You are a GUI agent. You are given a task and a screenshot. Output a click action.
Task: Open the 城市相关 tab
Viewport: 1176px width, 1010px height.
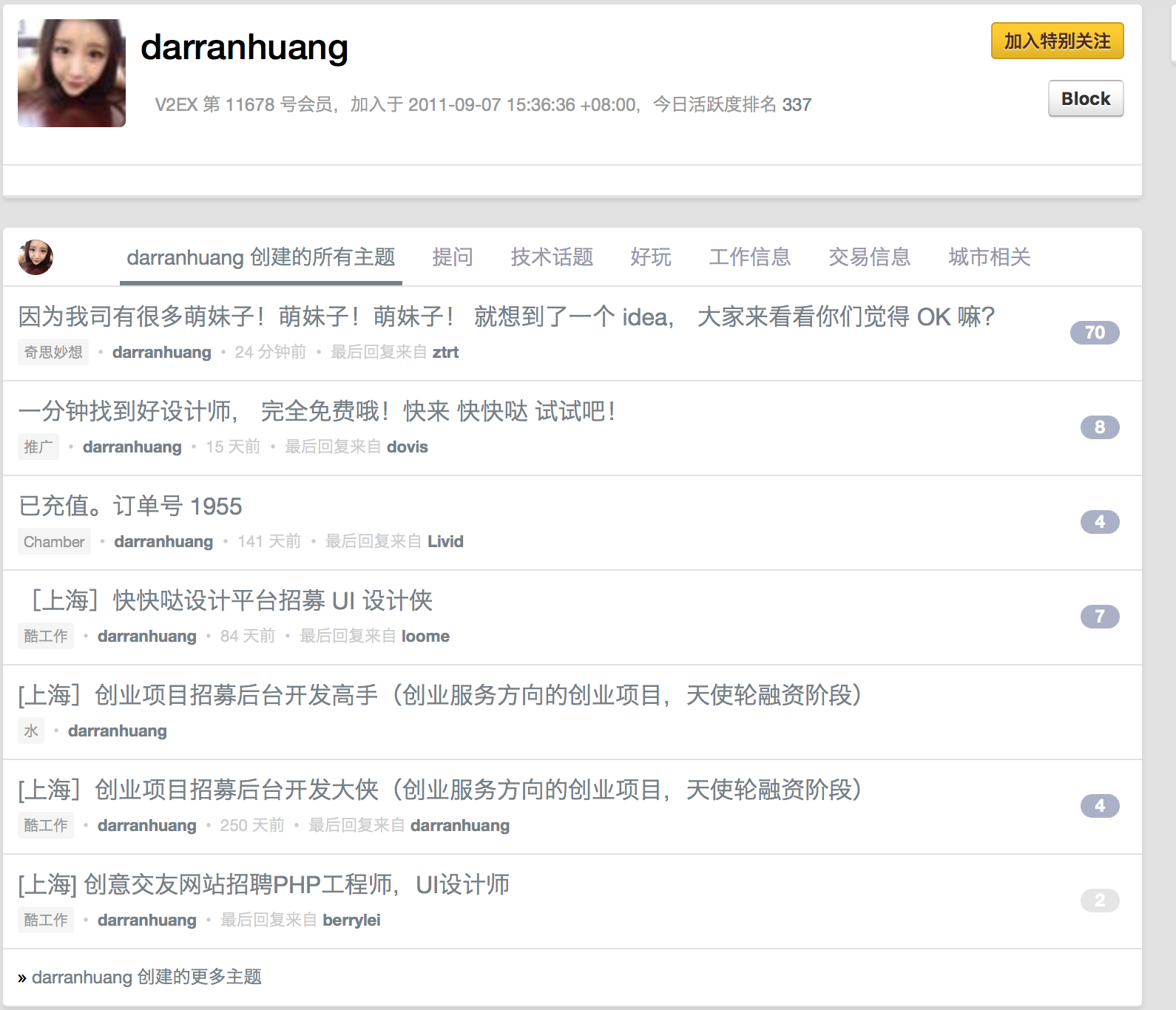[989, 257]
